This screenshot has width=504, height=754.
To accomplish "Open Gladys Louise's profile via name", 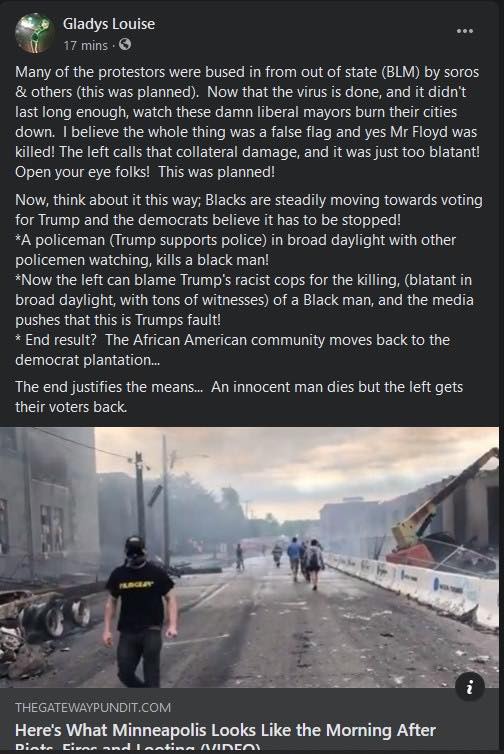I will [x=109, y=24].
